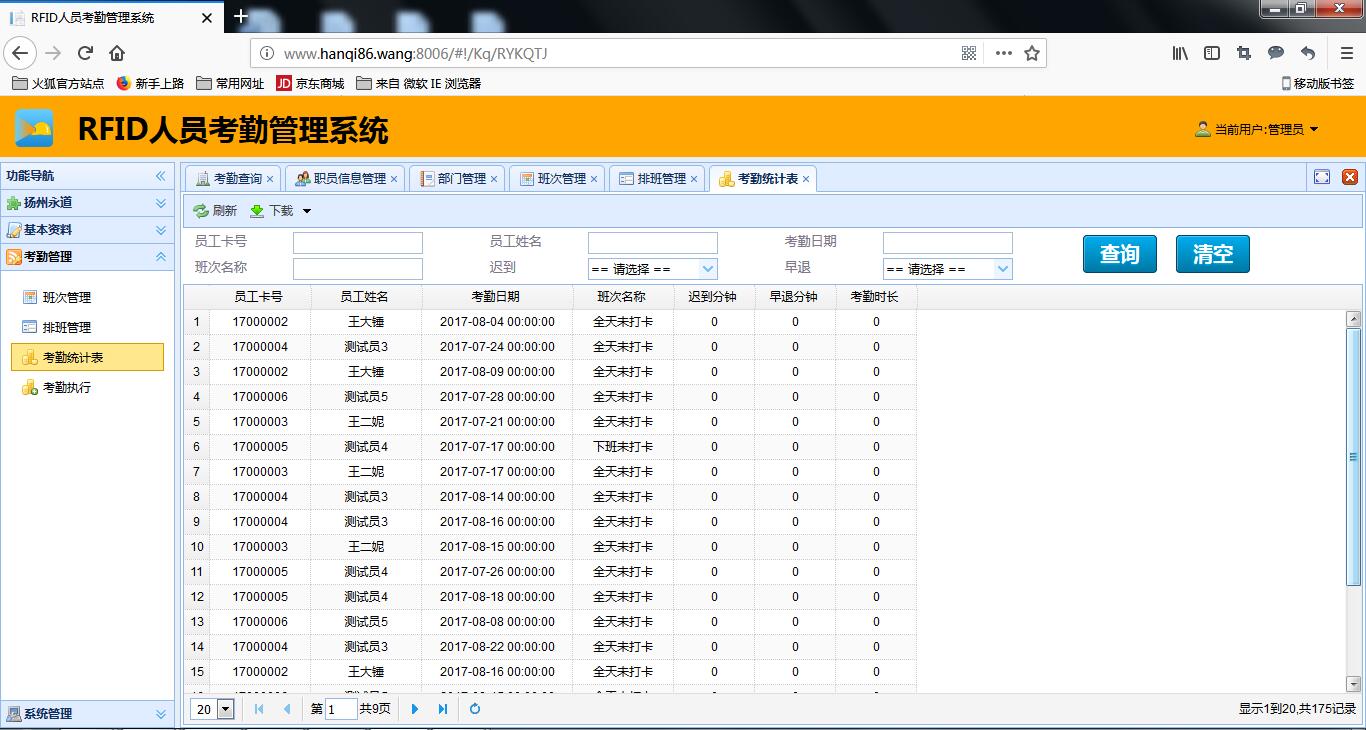Jump to last page of records
The height and width of the screenshot is (730, 1366).
443,709
